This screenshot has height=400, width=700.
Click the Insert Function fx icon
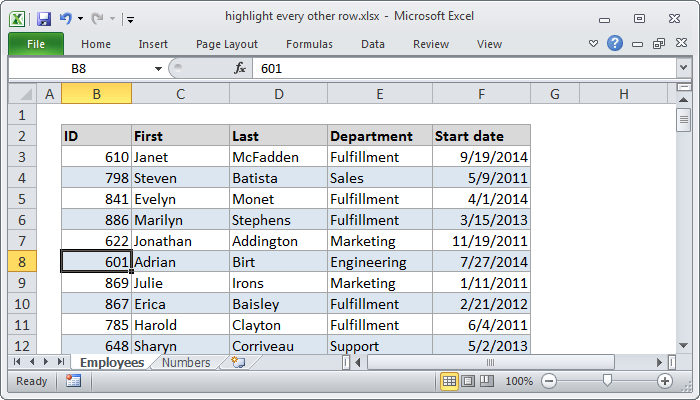tap(240, 68)
